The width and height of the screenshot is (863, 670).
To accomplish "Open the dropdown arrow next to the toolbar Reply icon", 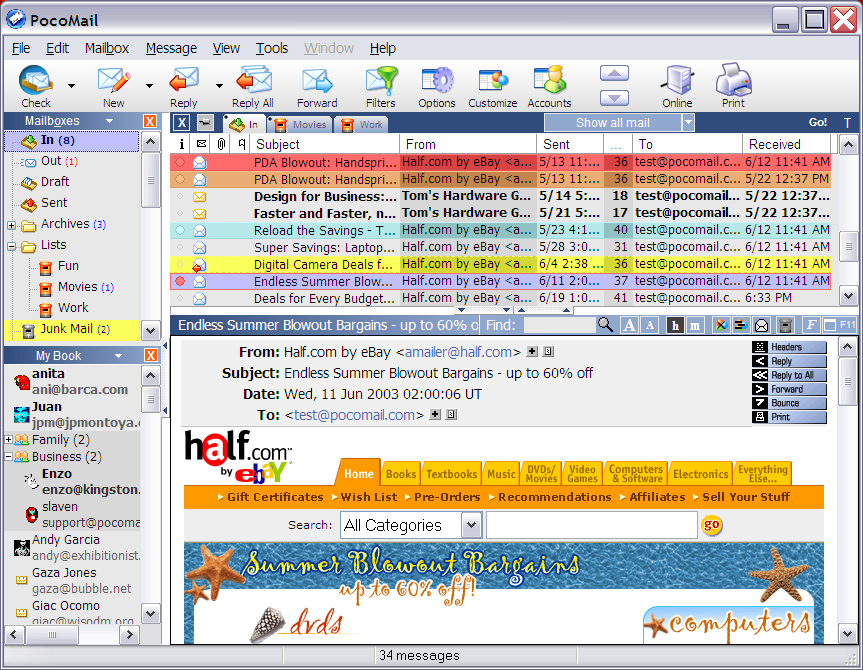I will point(219,85).
